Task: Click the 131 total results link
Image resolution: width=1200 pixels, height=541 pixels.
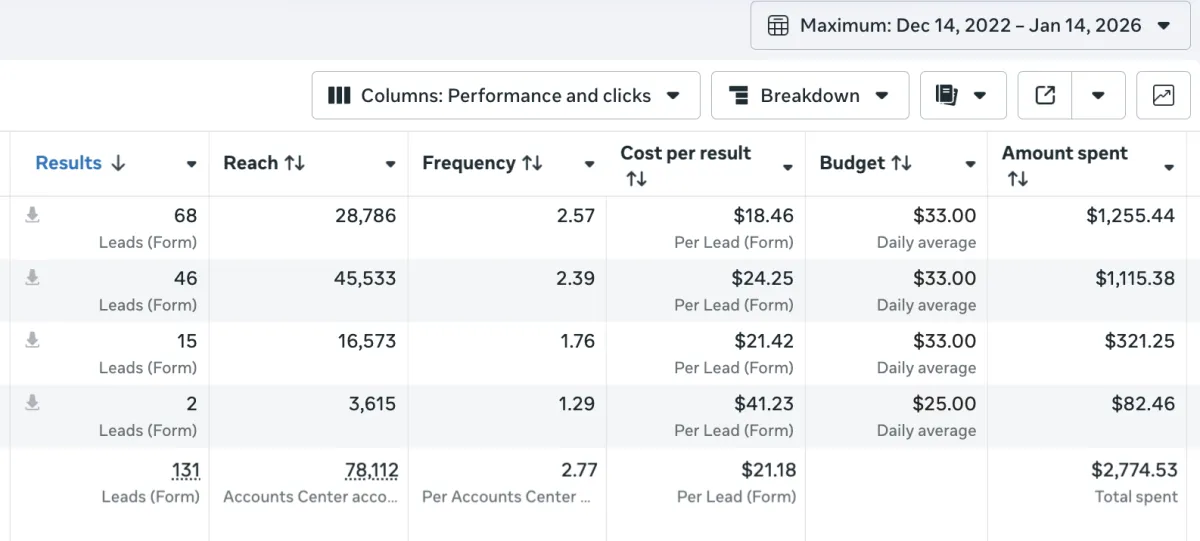Action: [185, 470]
